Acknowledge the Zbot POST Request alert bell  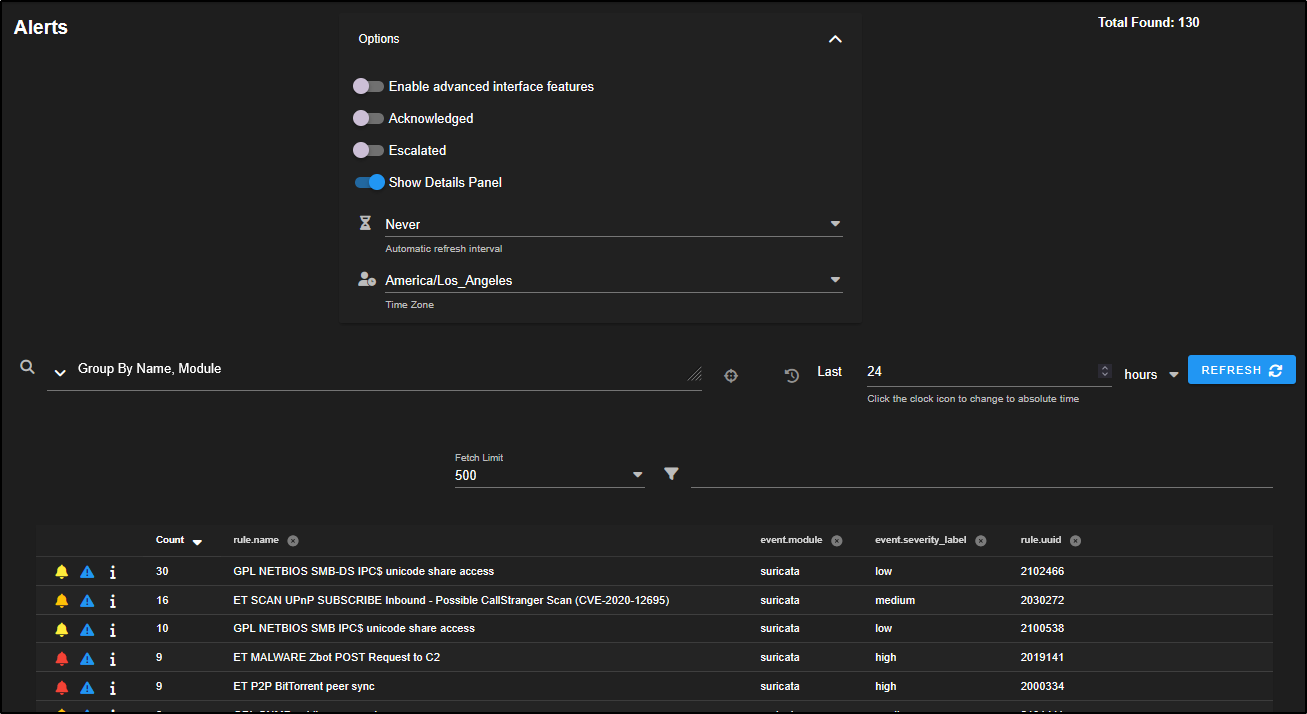[62, 658]
